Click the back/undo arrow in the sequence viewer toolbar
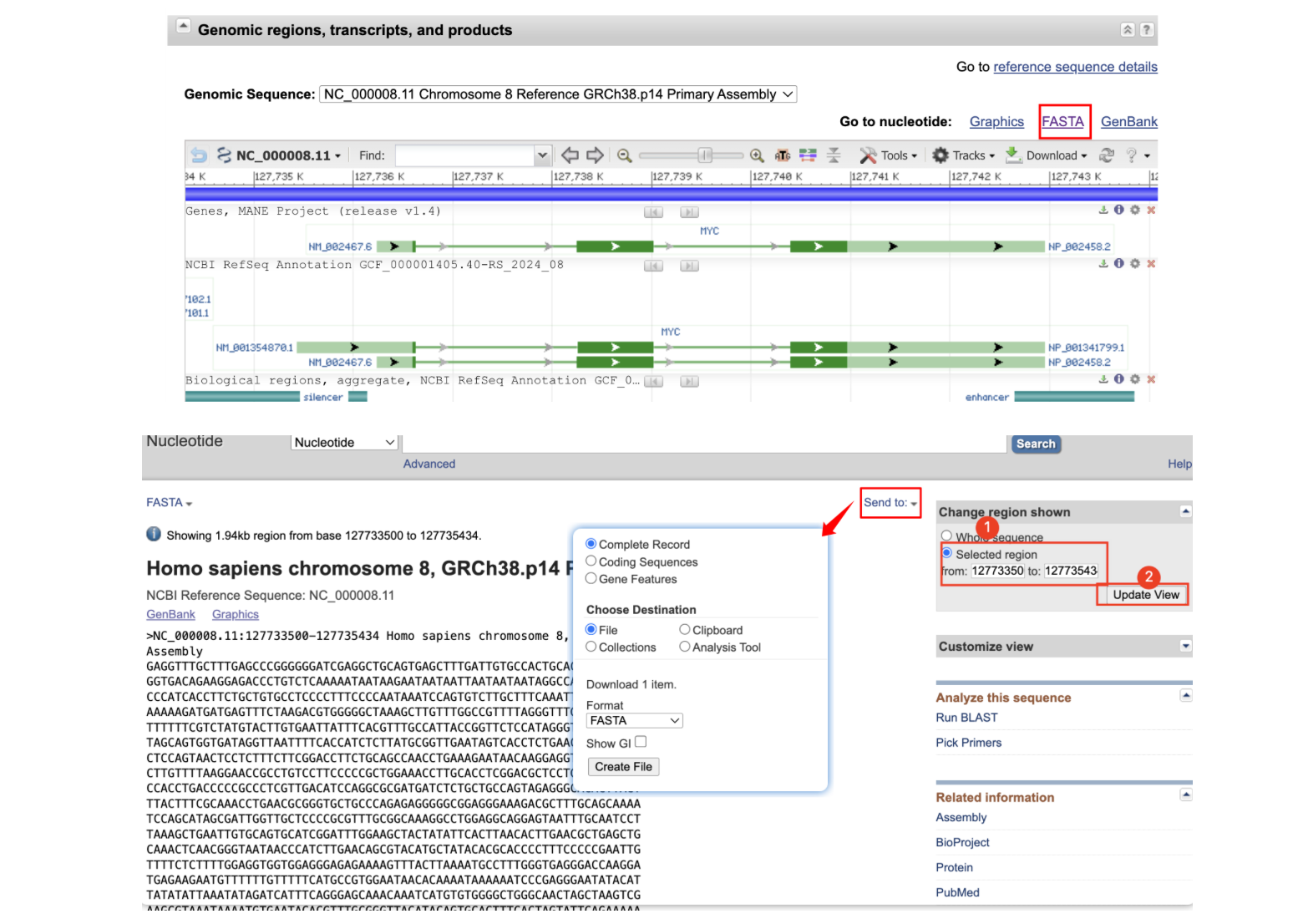Screen dimensions: 1293x924 (198, 155)
